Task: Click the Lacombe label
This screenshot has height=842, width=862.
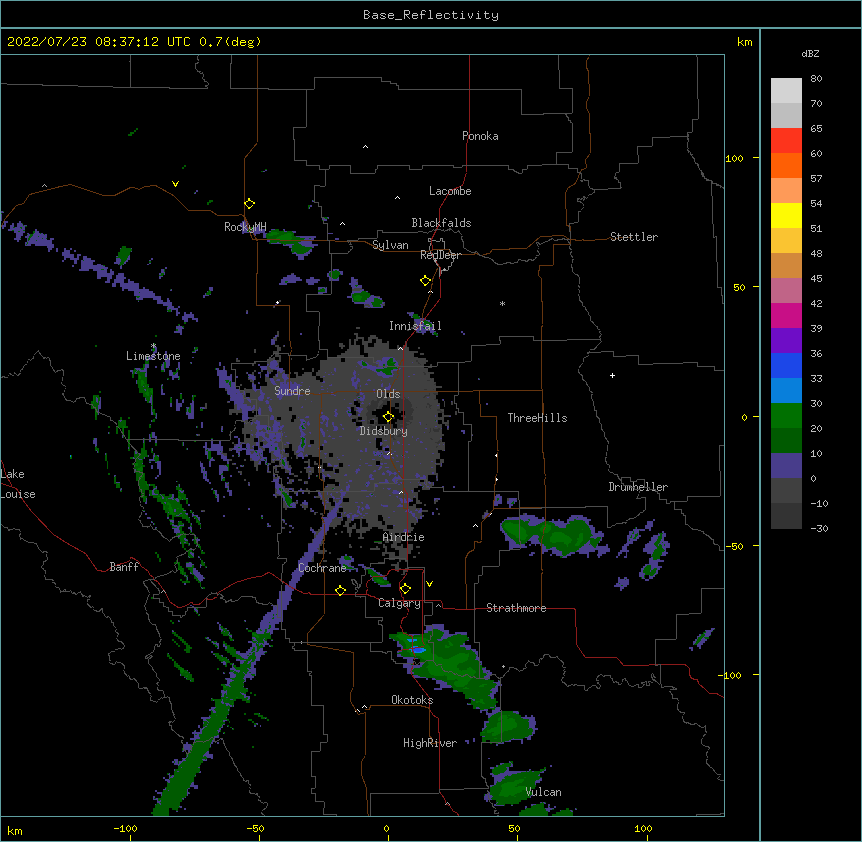Action: [450, 191]
